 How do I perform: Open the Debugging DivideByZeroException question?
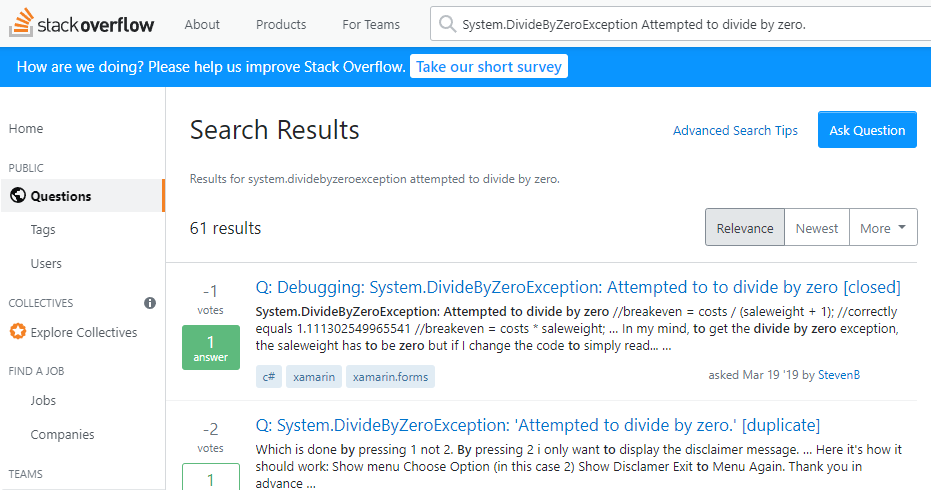point(577,287)
